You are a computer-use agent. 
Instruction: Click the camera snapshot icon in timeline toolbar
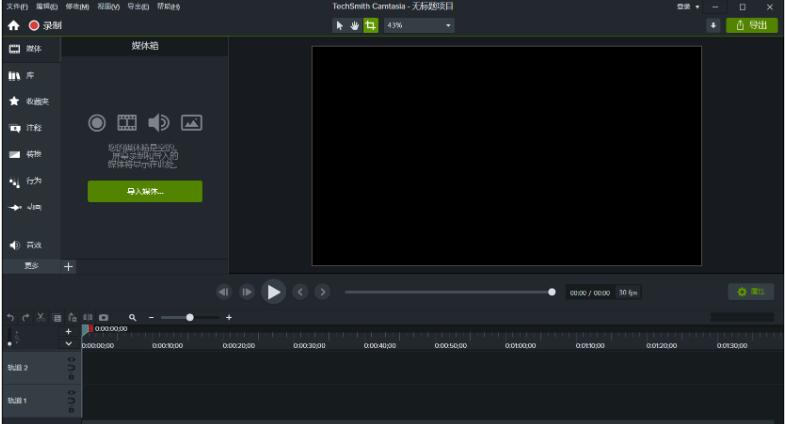point(104,317)
